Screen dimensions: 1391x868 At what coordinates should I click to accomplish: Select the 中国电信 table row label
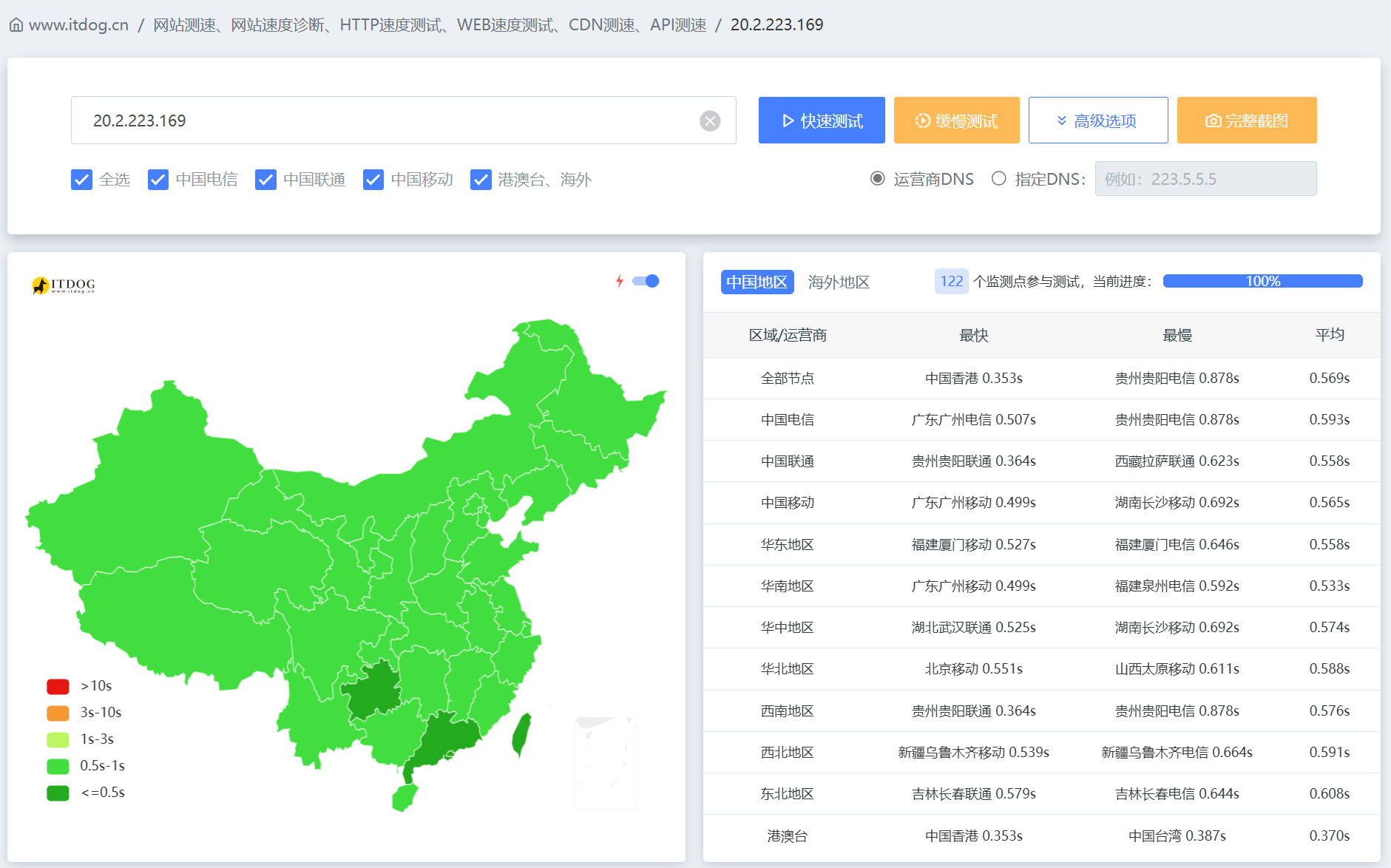[x=788, y=420]
